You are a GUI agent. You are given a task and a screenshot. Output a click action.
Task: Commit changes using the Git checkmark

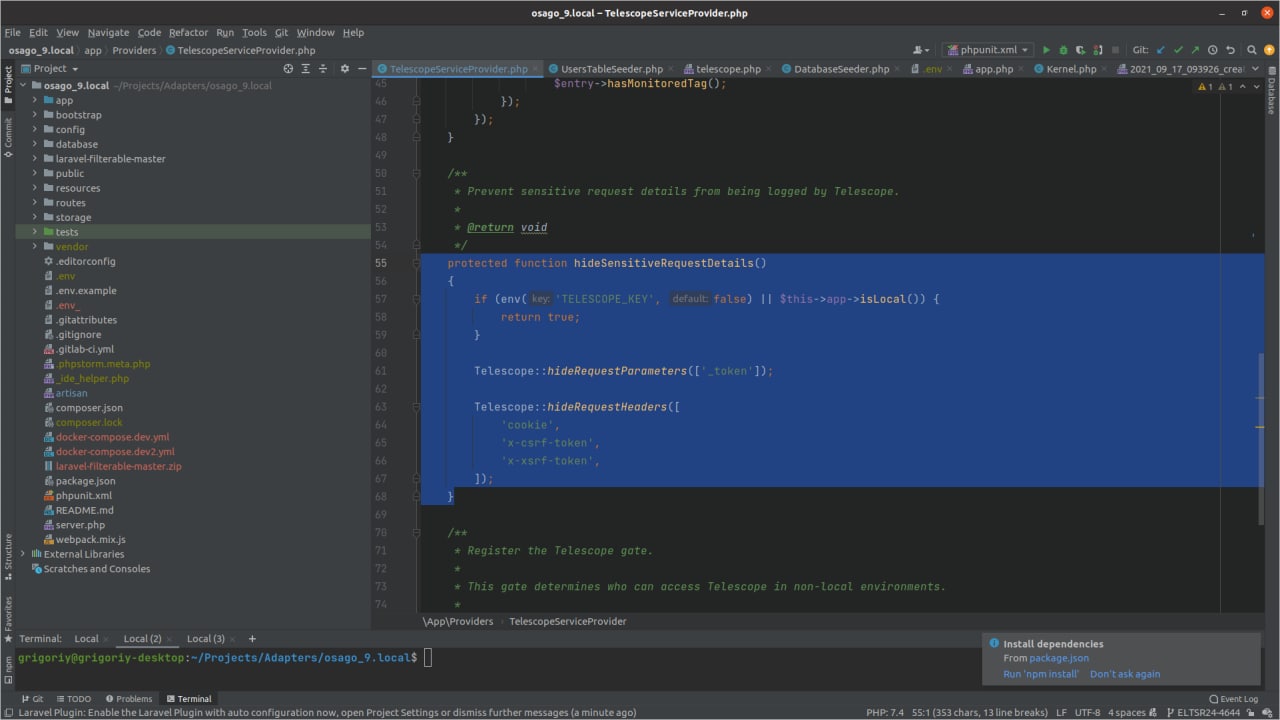(x=1178, y=49)
